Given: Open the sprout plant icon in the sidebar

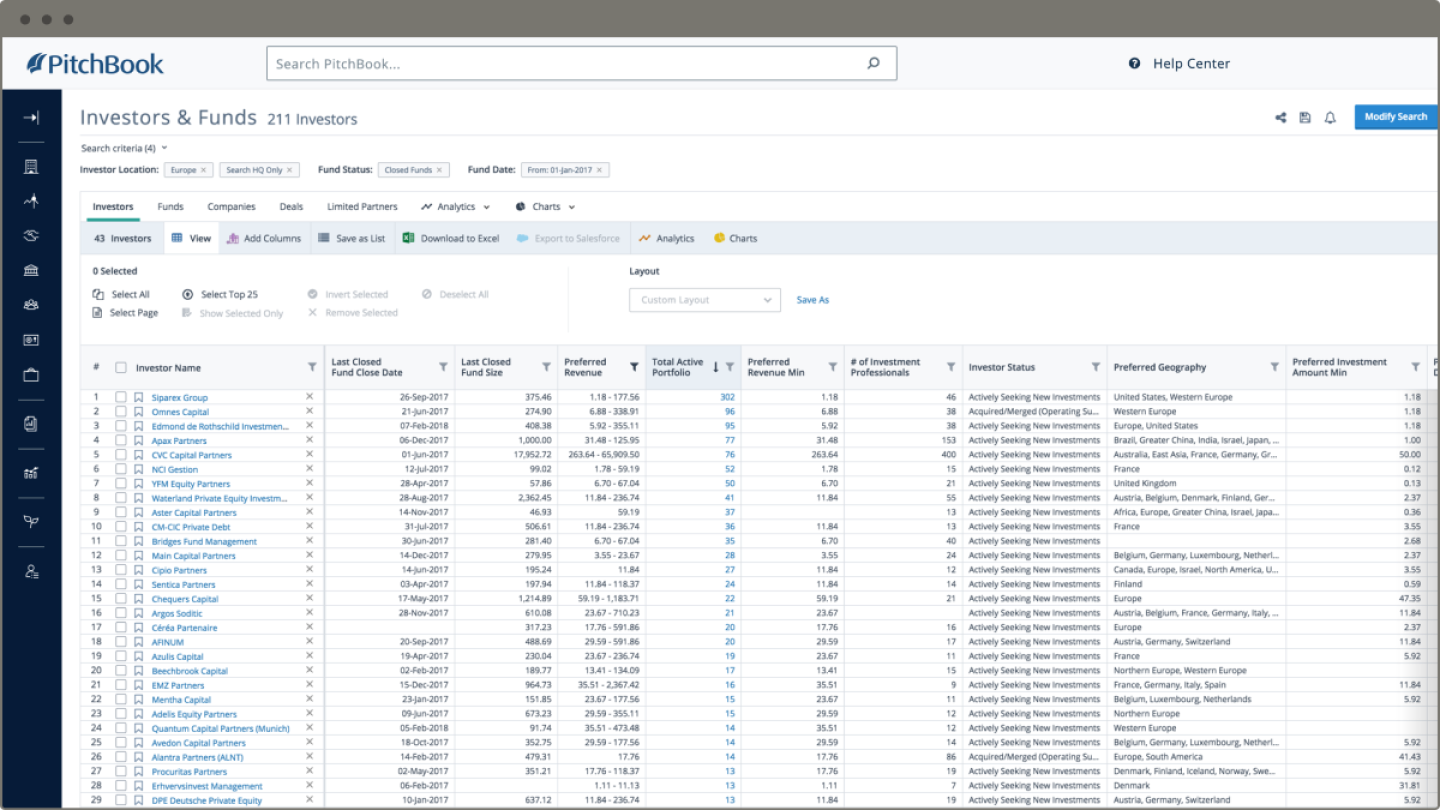Looking at the screenshot, I should click(31, 522).
